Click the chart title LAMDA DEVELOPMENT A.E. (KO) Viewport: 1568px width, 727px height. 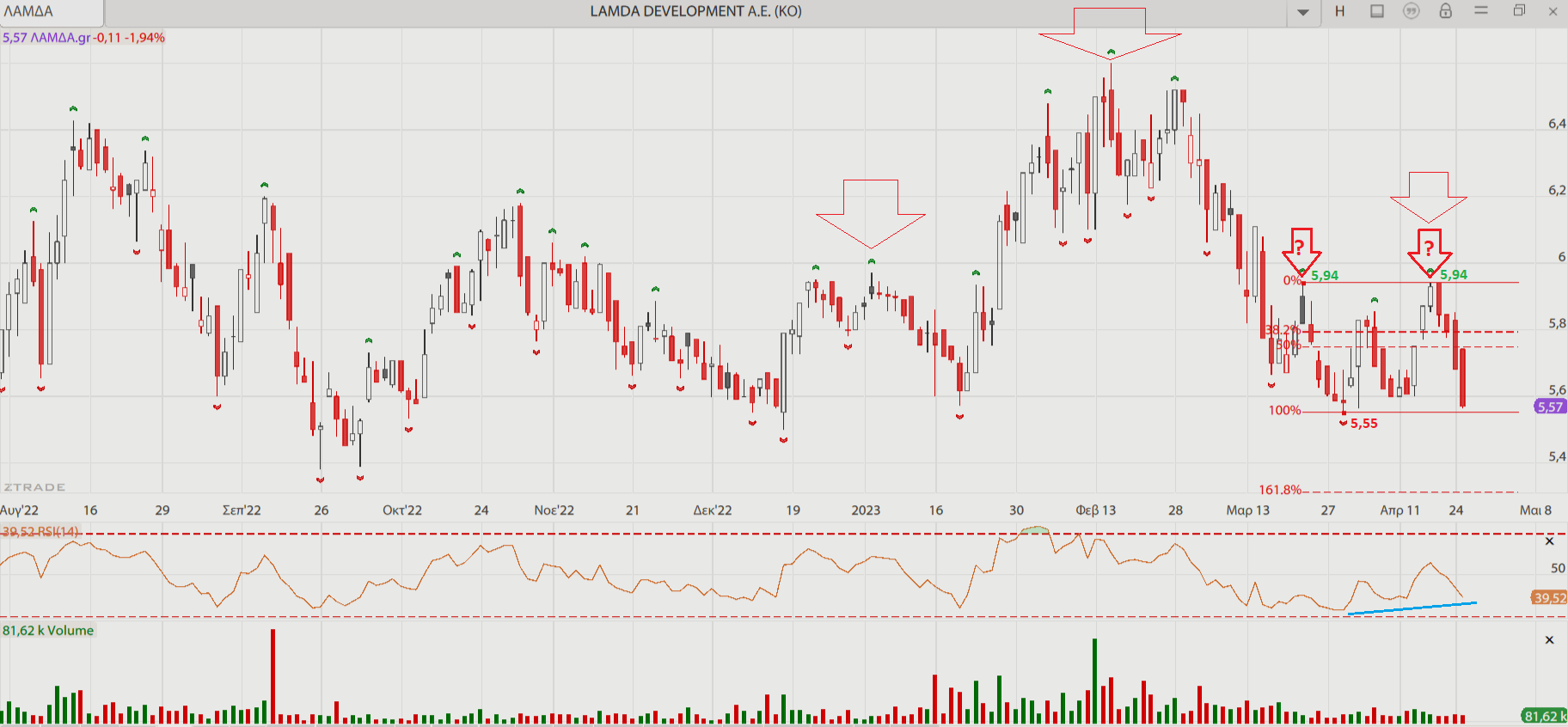click(x=695, y=11)
